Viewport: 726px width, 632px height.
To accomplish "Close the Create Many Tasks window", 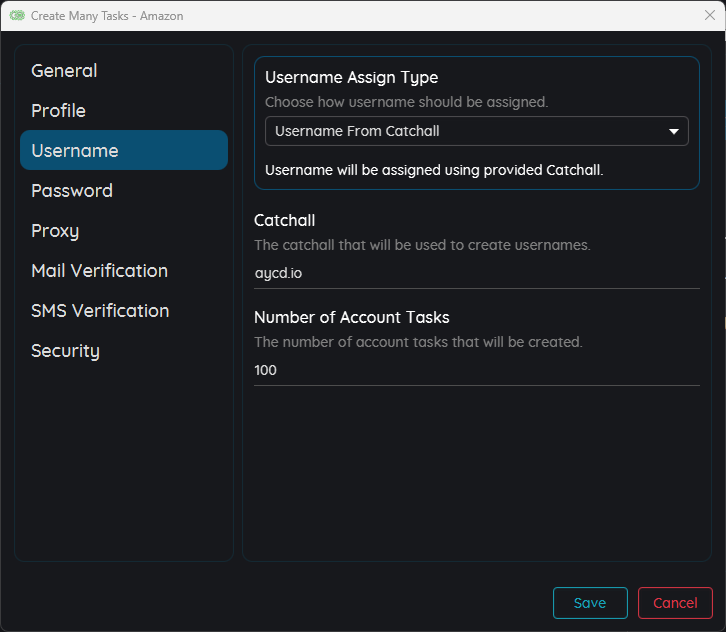I will 710,16.
